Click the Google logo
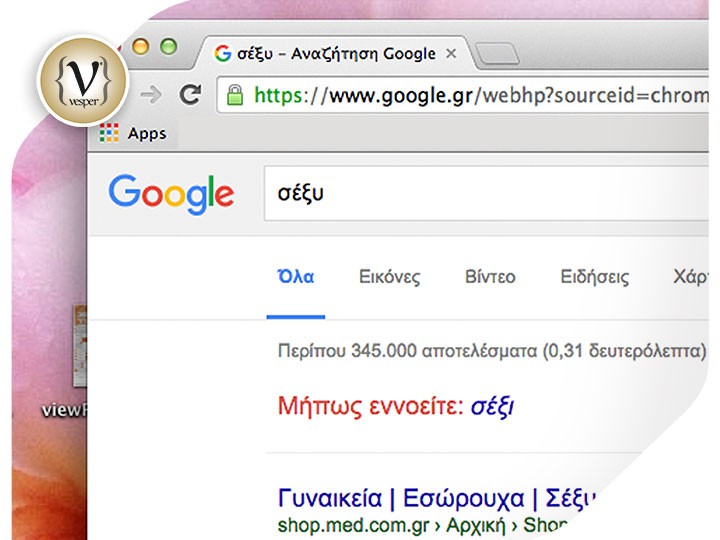Image resolution: width=720 pixels, height=540 pixels. [171, 194]
